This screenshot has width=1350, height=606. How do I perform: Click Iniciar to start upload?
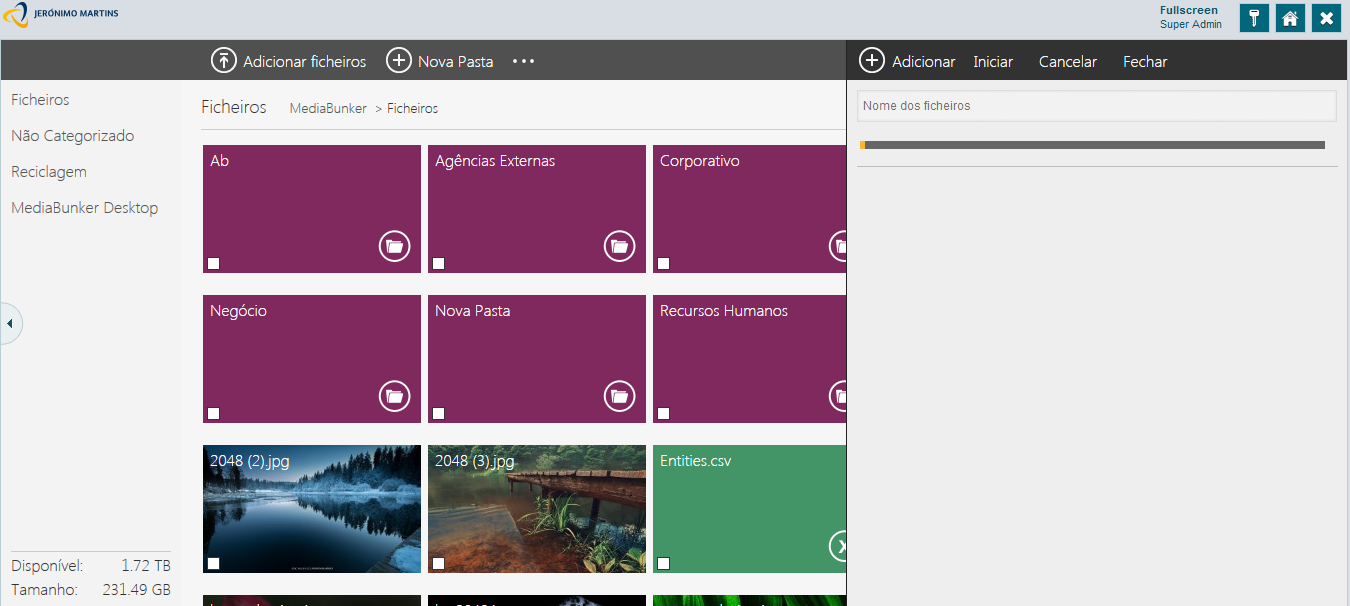coord(993,61)
